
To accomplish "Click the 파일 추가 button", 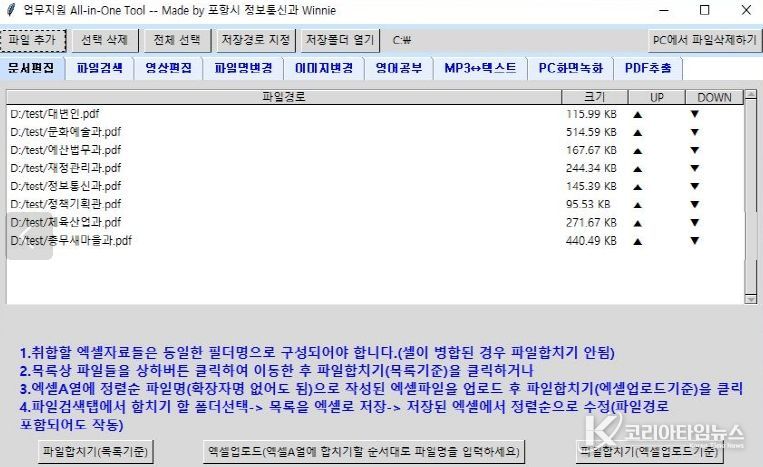I will pyautogui.click(x=34, y=40).
